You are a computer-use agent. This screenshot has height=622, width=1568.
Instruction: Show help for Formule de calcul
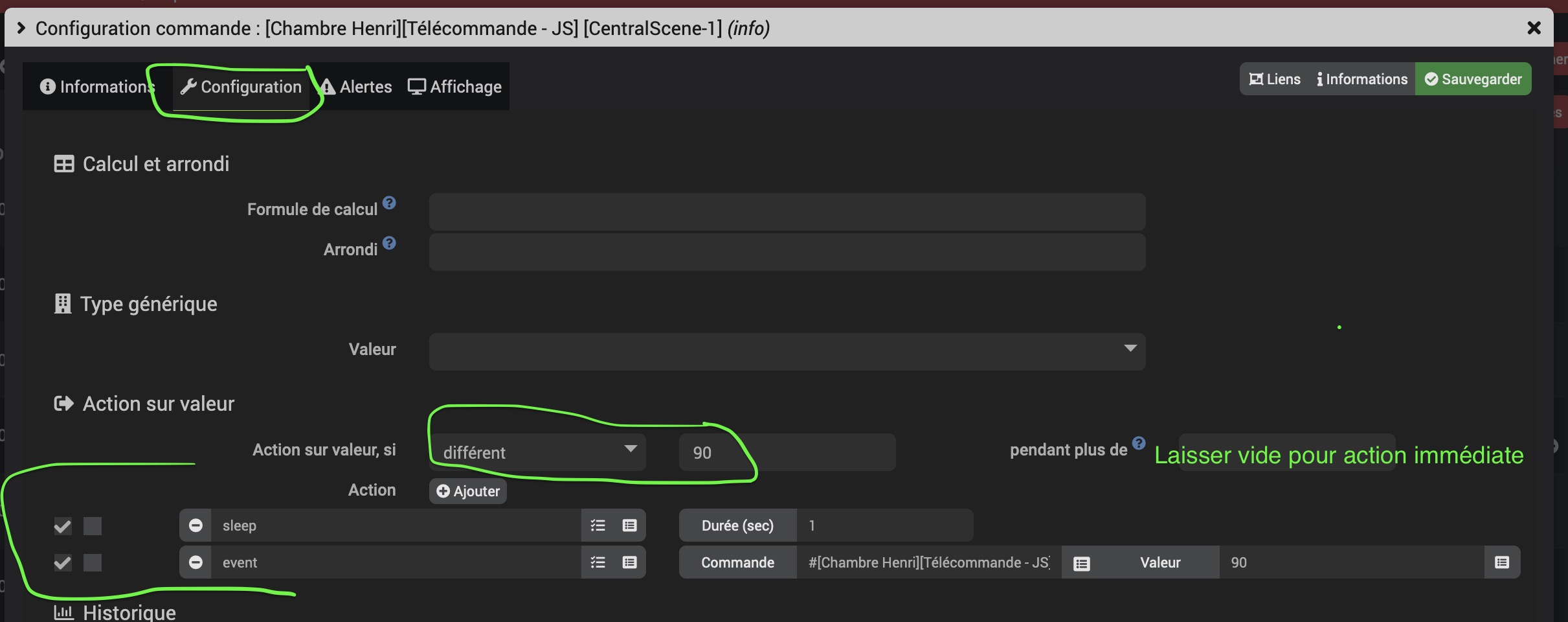[389, 203]
